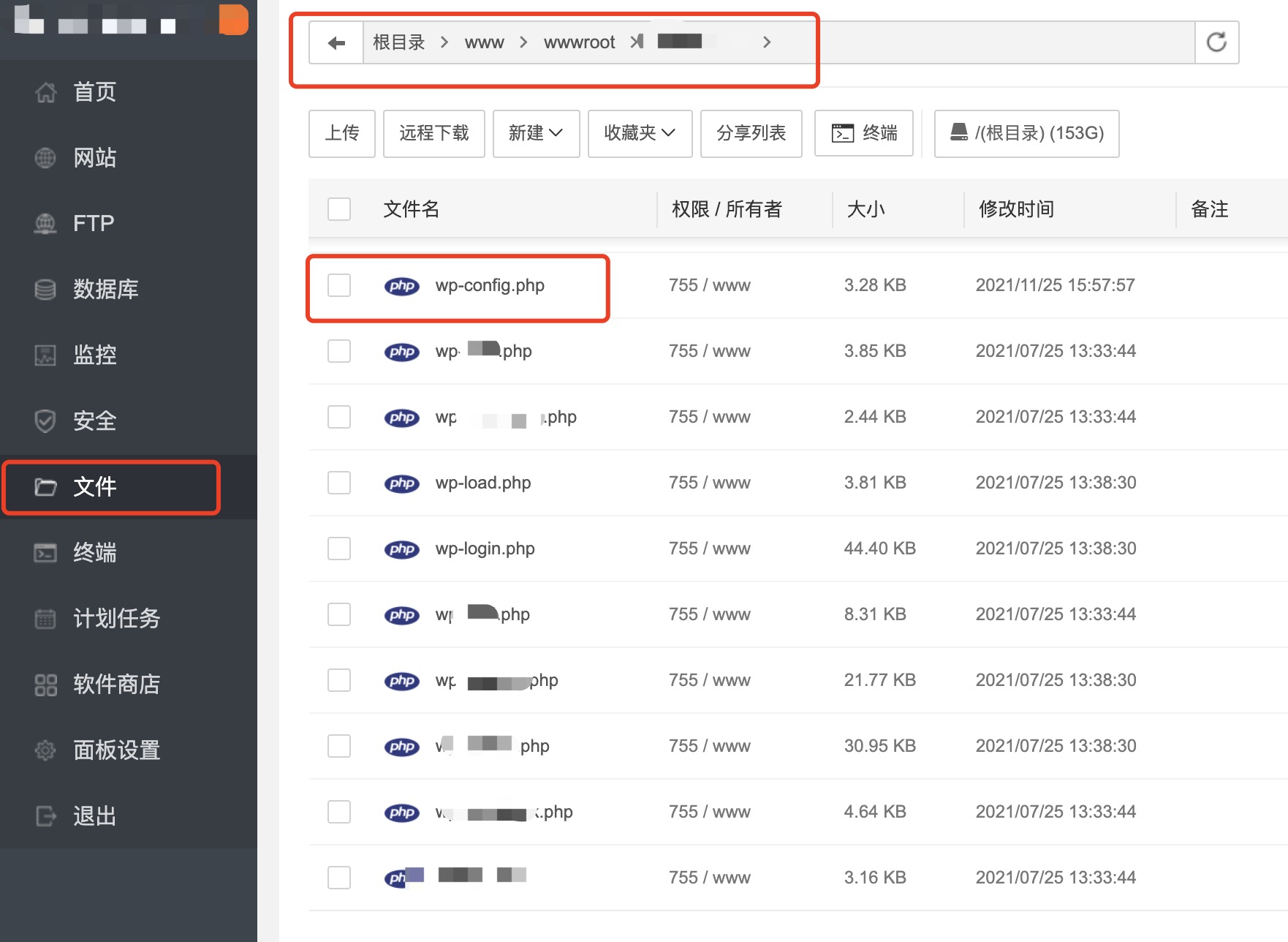
Task: Open the 新建 new file dropdown
Action: coord(536,133)
